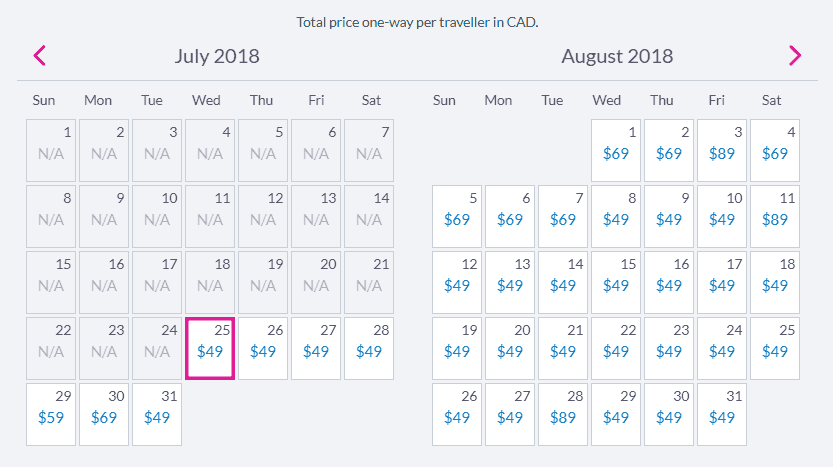Select August 15 fare
833x467 pixels.
616,283
